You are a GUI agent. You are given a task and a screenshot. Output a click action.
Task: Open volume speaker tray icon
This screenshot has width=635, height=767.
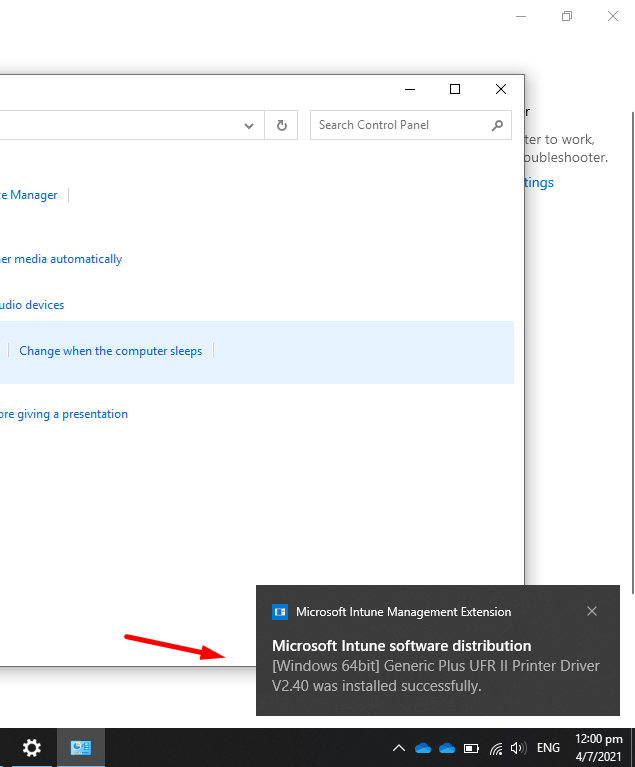518,748
